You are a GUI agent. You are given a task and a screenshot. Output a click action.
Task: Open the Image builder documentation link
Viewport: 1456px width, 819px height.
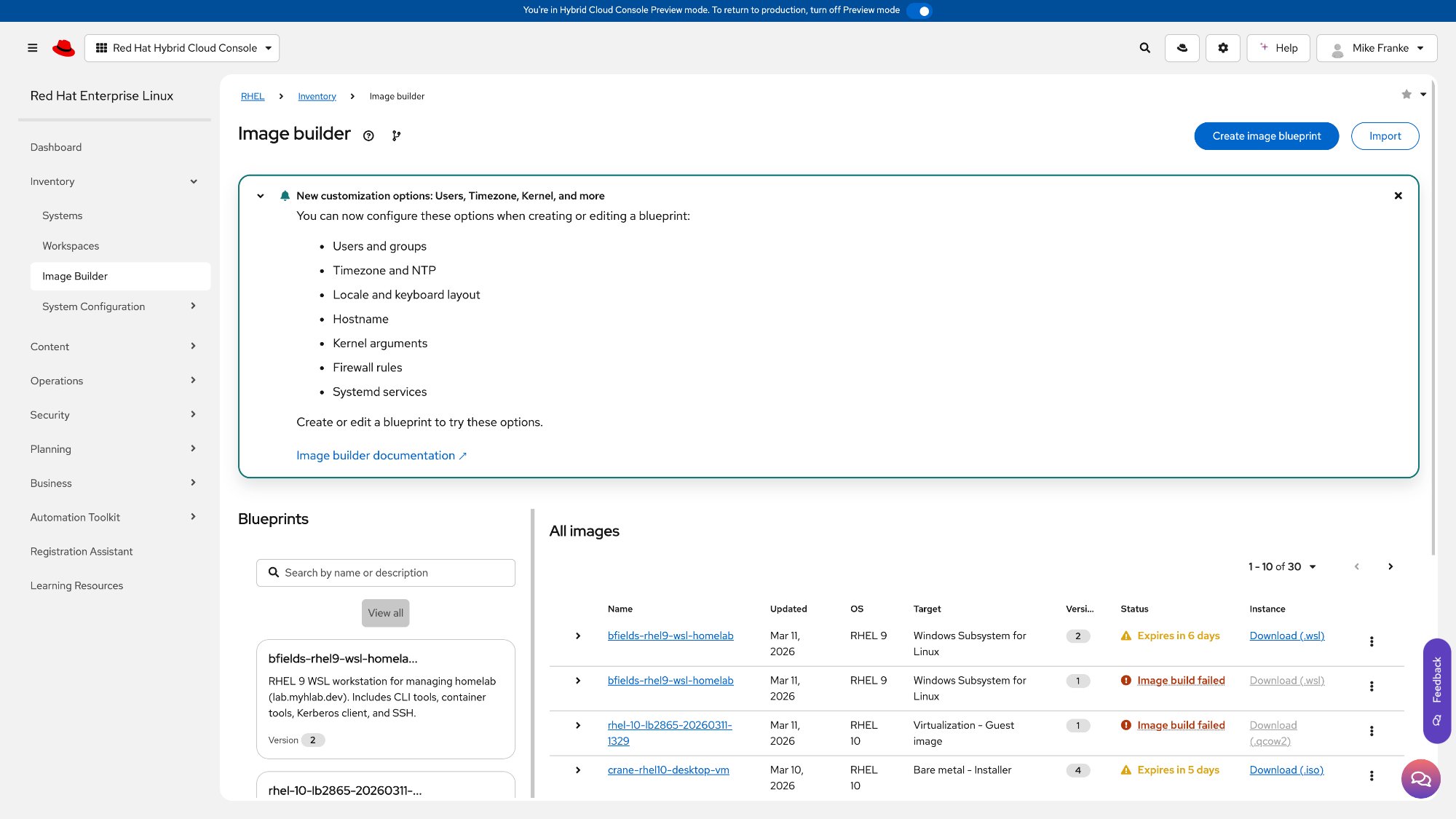coord(376,455)
